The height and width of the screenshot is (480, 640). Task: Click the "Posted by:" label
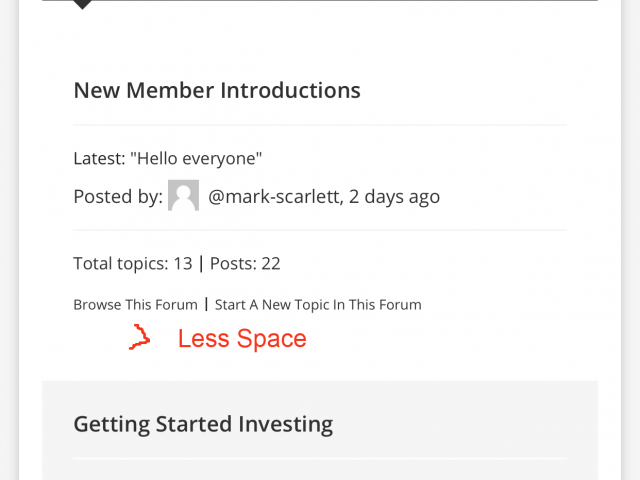pyautogui.click(x=118, y=197)
